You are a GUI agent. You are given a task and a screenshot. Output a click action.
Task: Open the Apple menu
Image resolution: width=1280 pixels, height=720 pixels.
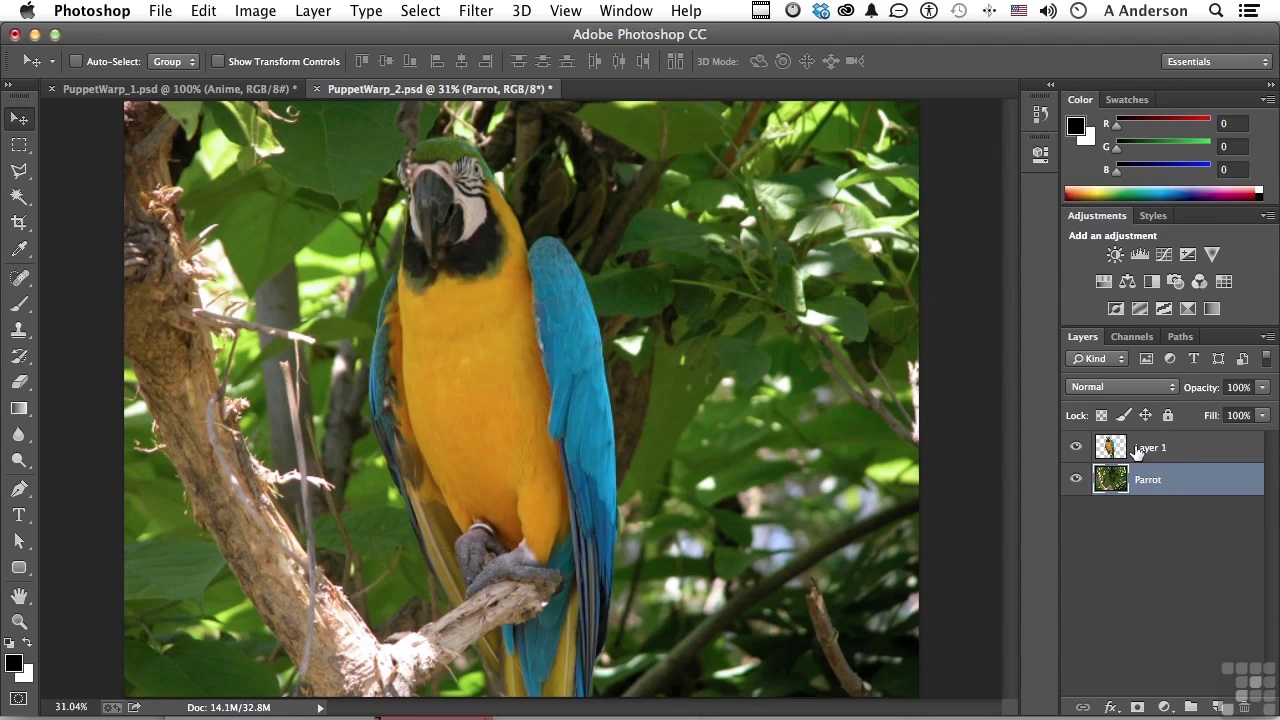pos(27,11)
